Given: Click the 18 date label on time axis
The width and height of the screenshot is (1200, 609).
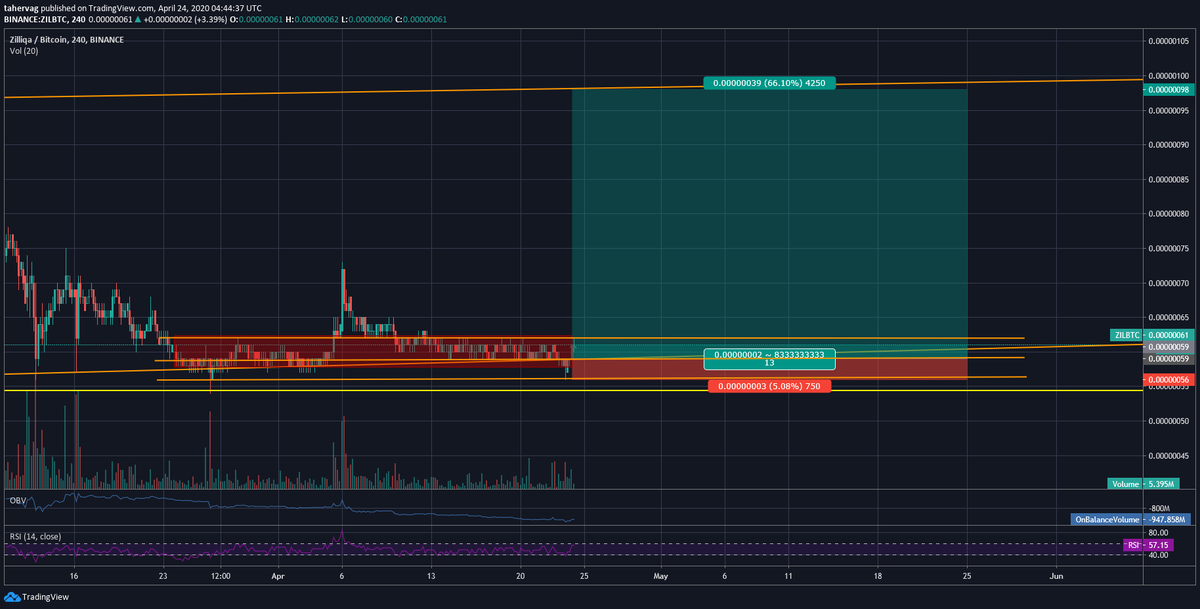Looking at the screenshot, I should [x=878, y=577].
